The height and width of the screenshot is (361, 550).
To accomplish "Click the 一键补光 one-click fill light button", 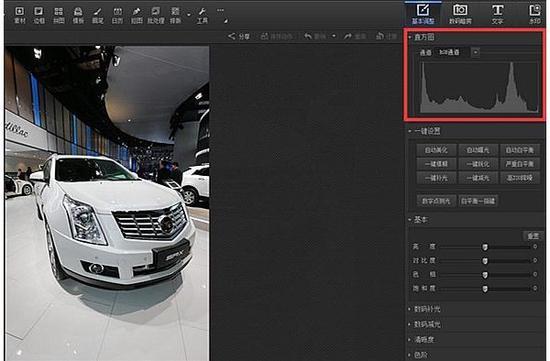I will (436, 178).
